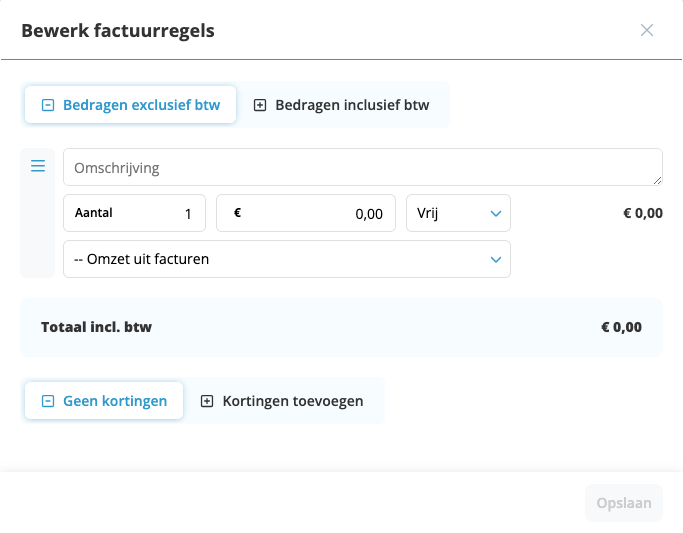
Task: Click the euro symbol in price field
Action: (x=237, y=213)
